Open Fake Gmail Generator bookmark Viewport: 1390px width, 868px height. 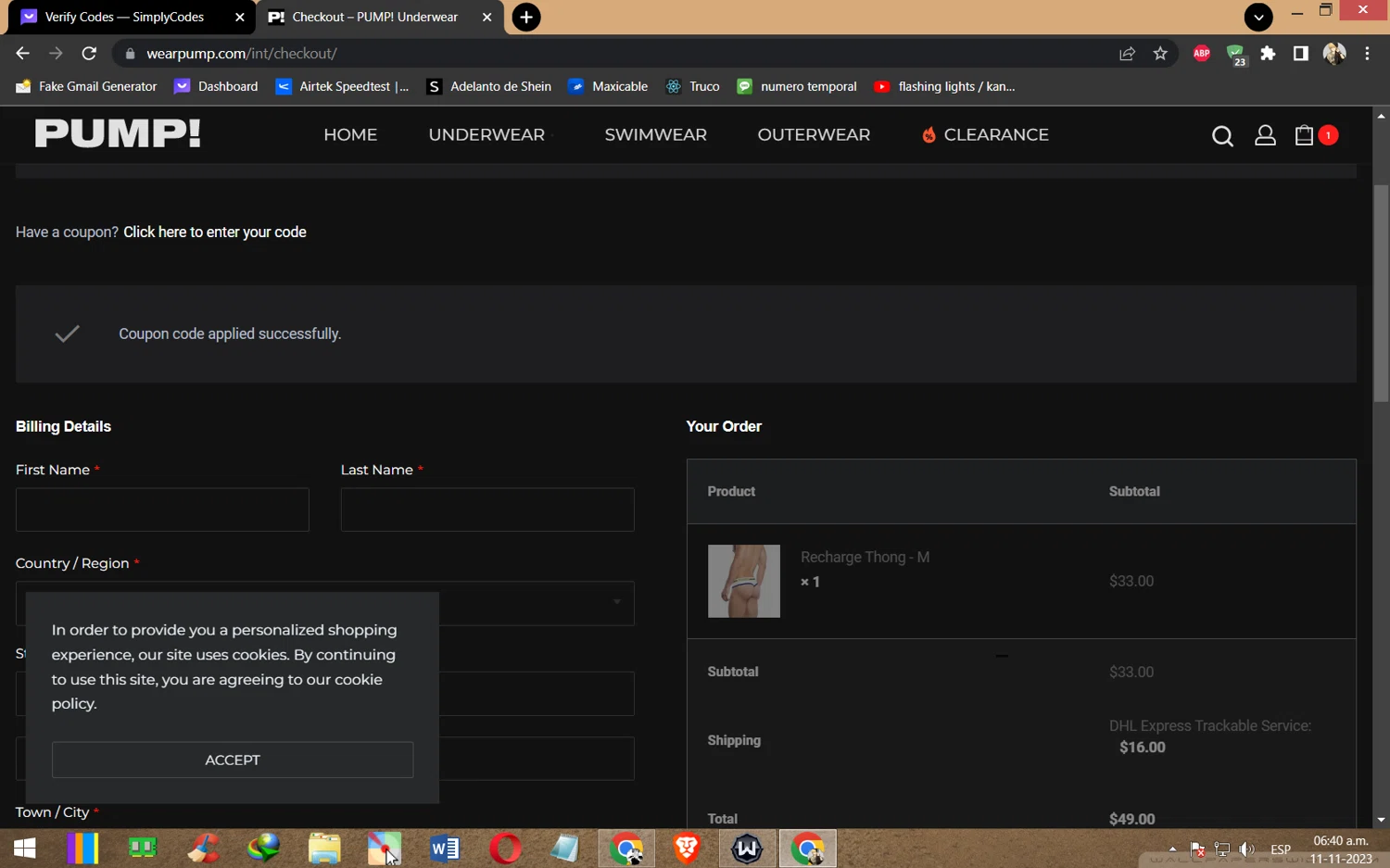point(87,86)
